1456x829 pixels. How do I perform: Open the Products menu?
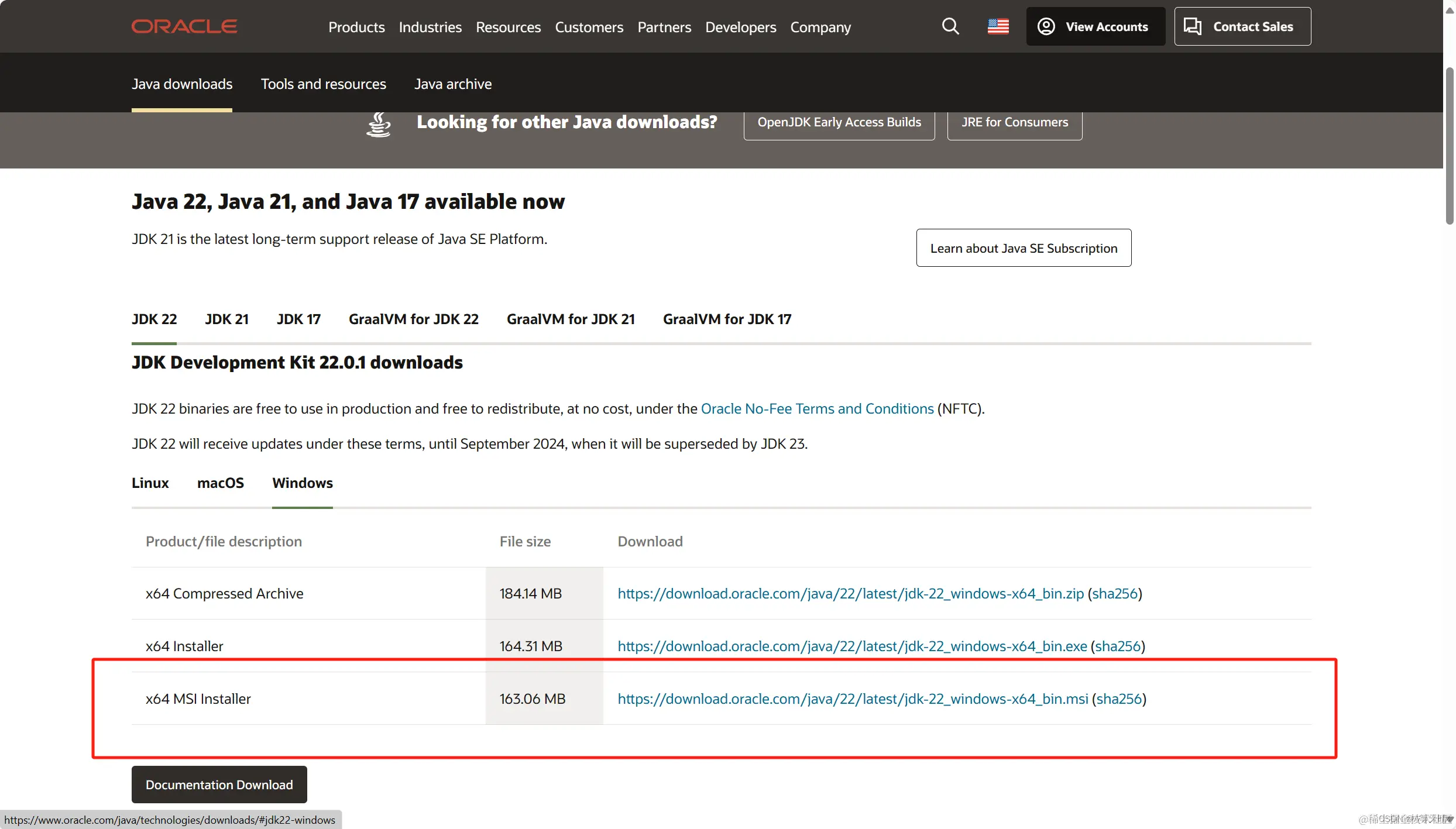tap(356, 27)
